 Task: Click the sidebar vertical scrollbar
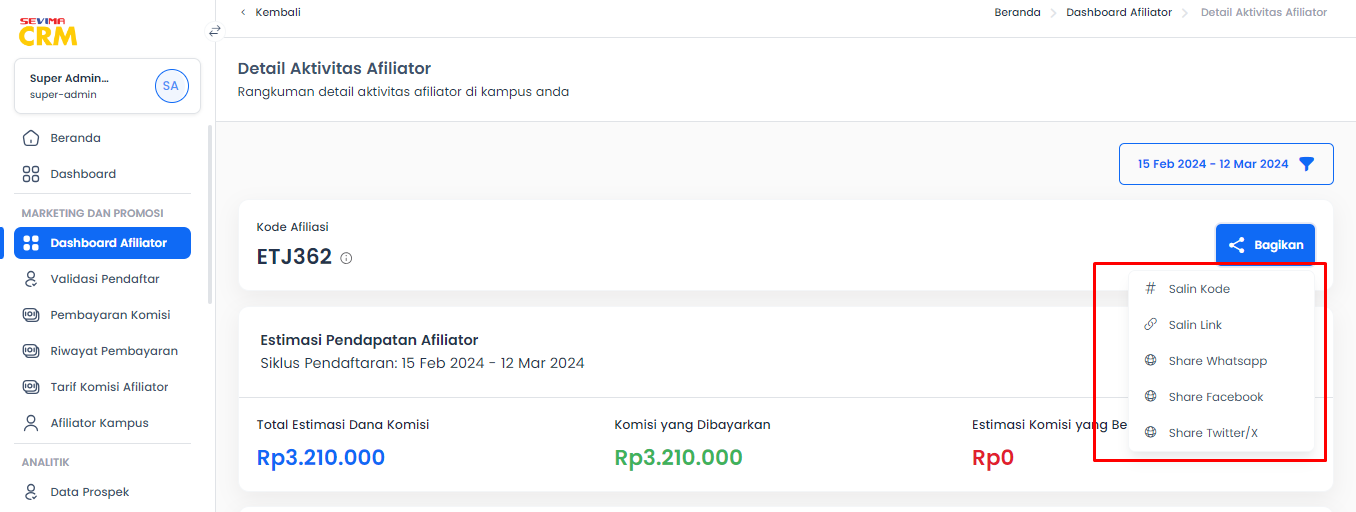210,214
